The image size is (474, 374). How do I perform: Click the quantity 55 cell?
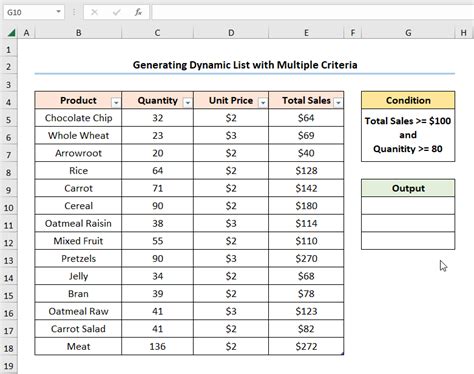pos(157,241)
